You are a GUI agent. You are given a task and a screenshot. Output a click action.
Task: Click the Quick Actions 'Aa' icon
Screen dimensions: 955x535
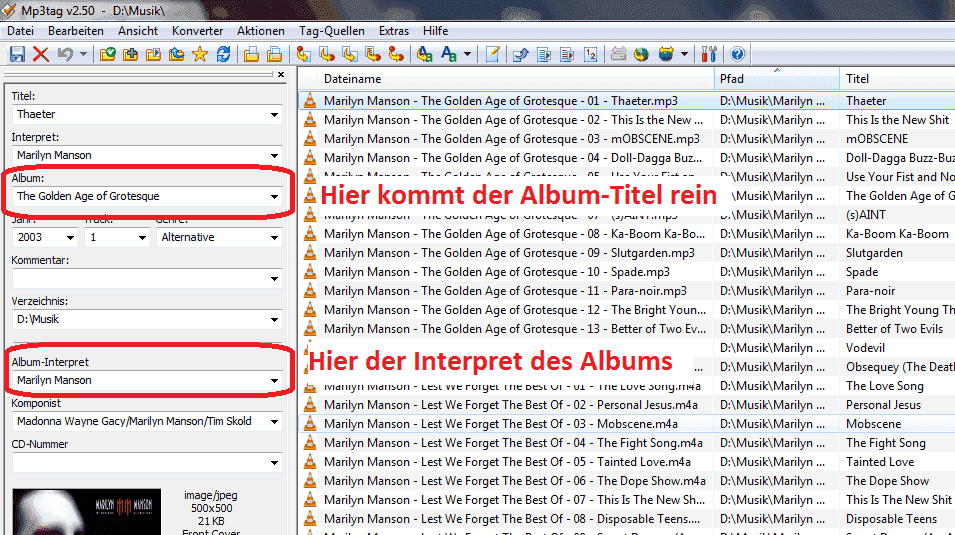(x=449, y=54)
